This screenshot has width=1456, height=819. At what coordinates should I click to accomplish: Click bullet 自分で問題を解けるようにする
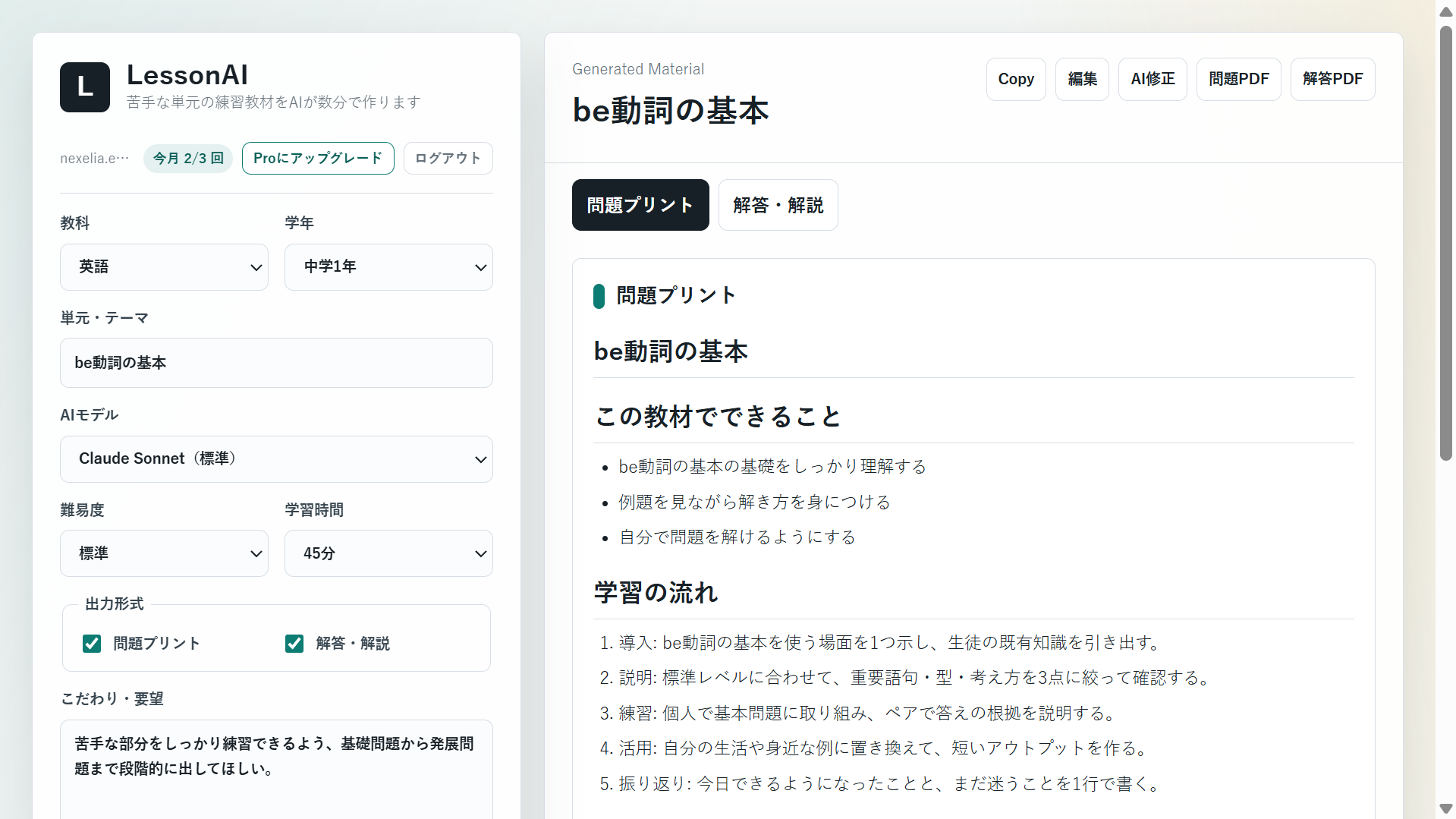(737, 537)
